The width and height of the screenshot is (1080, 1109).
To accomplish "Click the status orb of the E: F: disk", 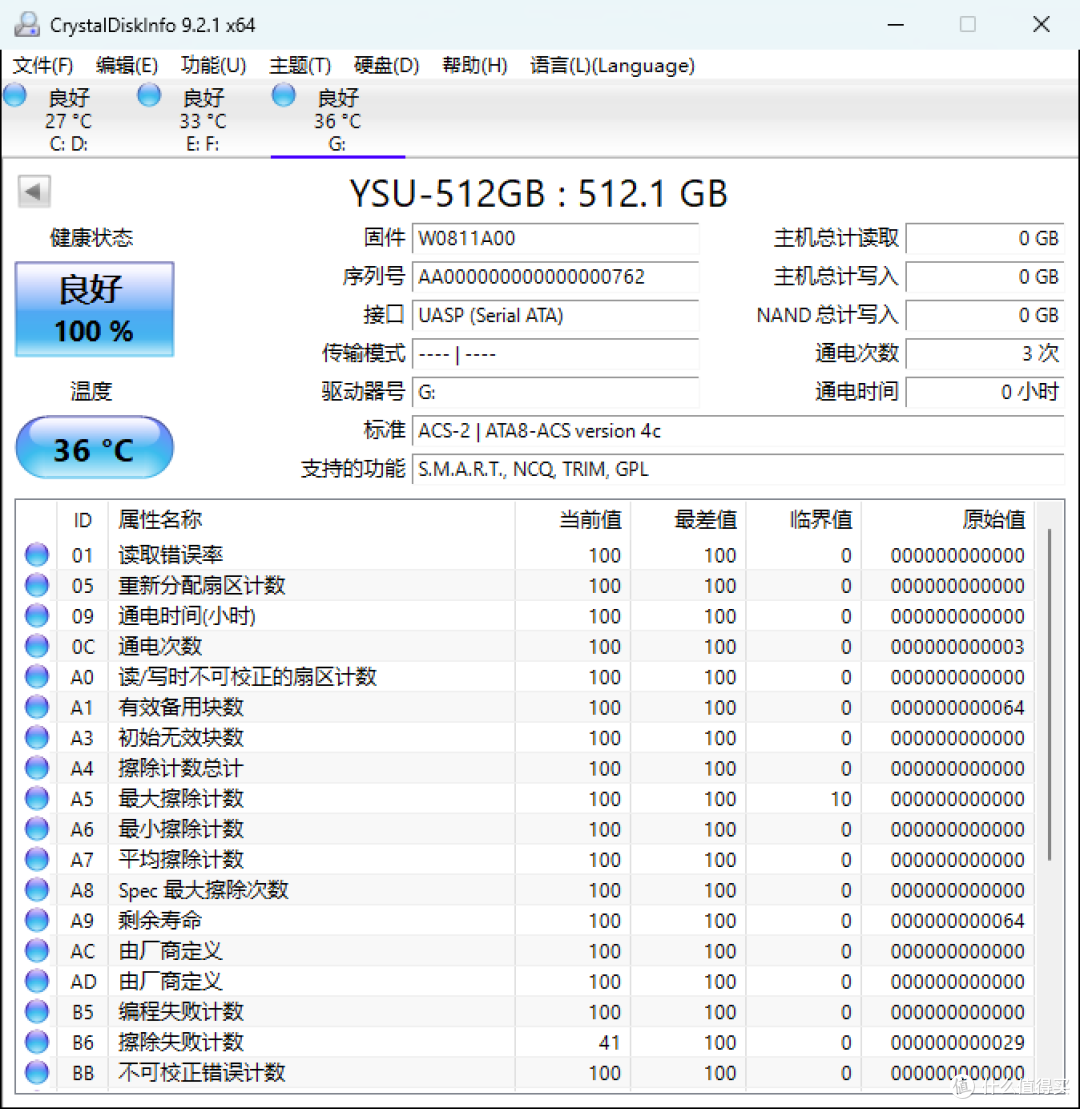I will (149, 95).
